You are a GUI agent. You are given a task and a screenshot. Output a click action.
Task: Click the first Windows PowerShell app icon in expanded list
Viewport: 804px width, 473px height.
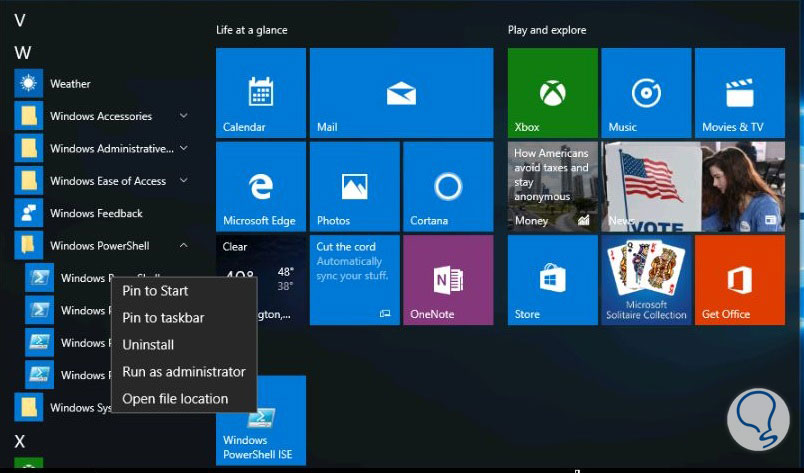pyautogui.click(x=39, y=278)
